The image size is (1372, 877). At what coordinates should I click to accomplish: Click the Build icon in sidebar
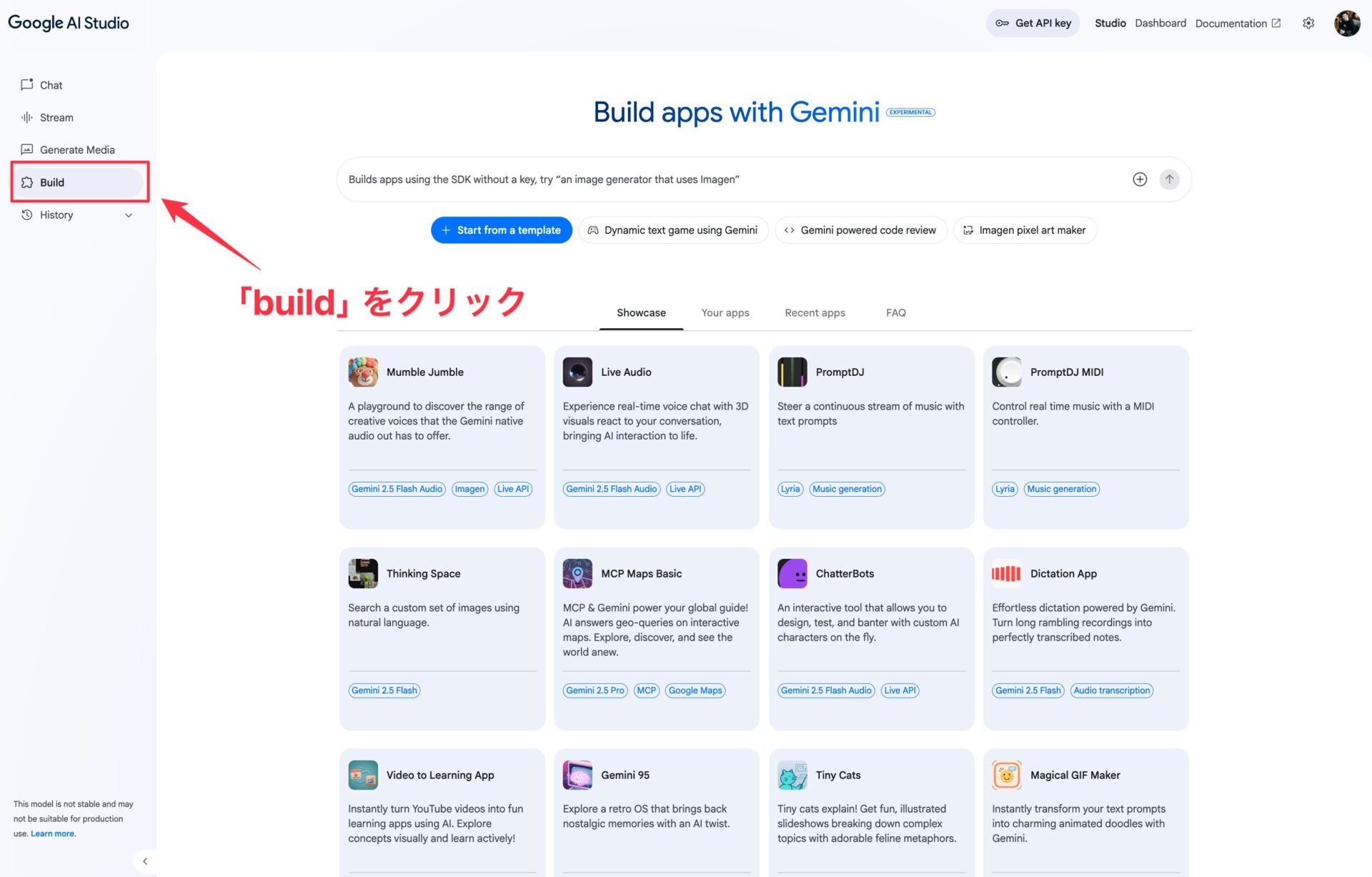pos(27,182)
